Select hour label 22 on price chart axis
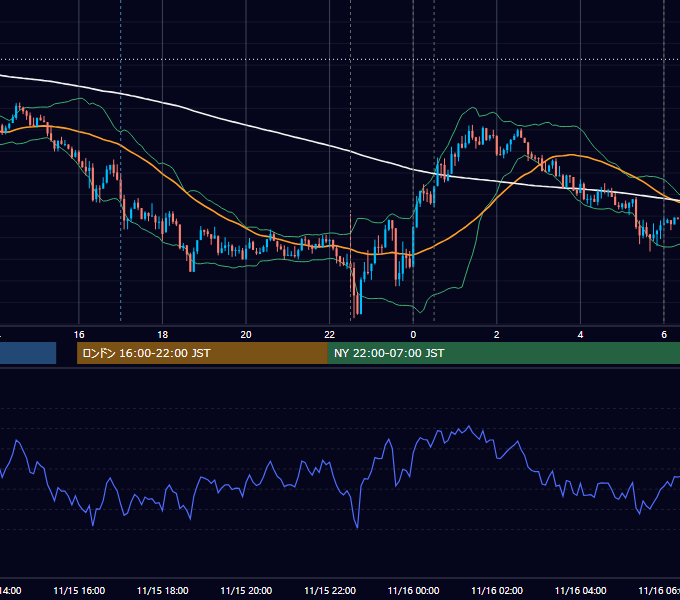 click(x=330, y=335)
